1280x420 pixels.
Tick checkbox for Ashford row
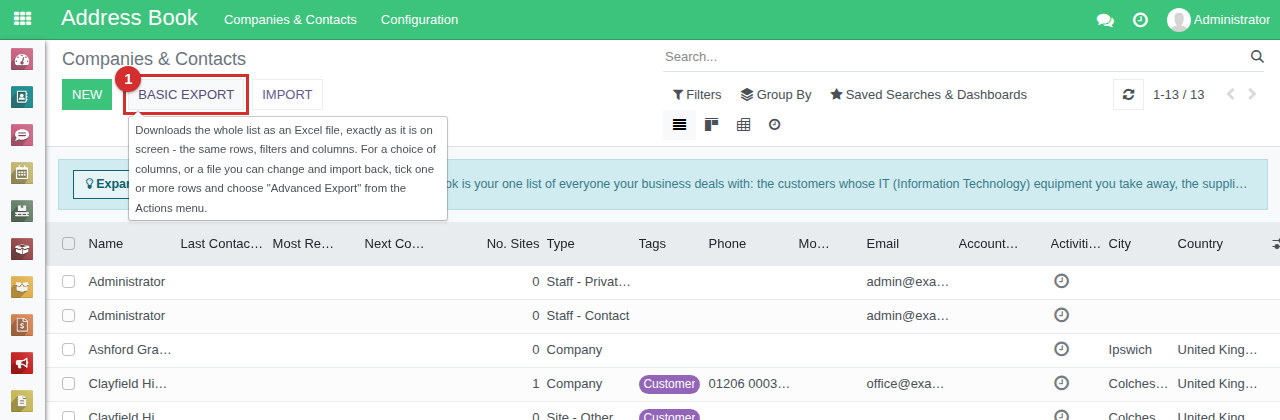point(68,349)
